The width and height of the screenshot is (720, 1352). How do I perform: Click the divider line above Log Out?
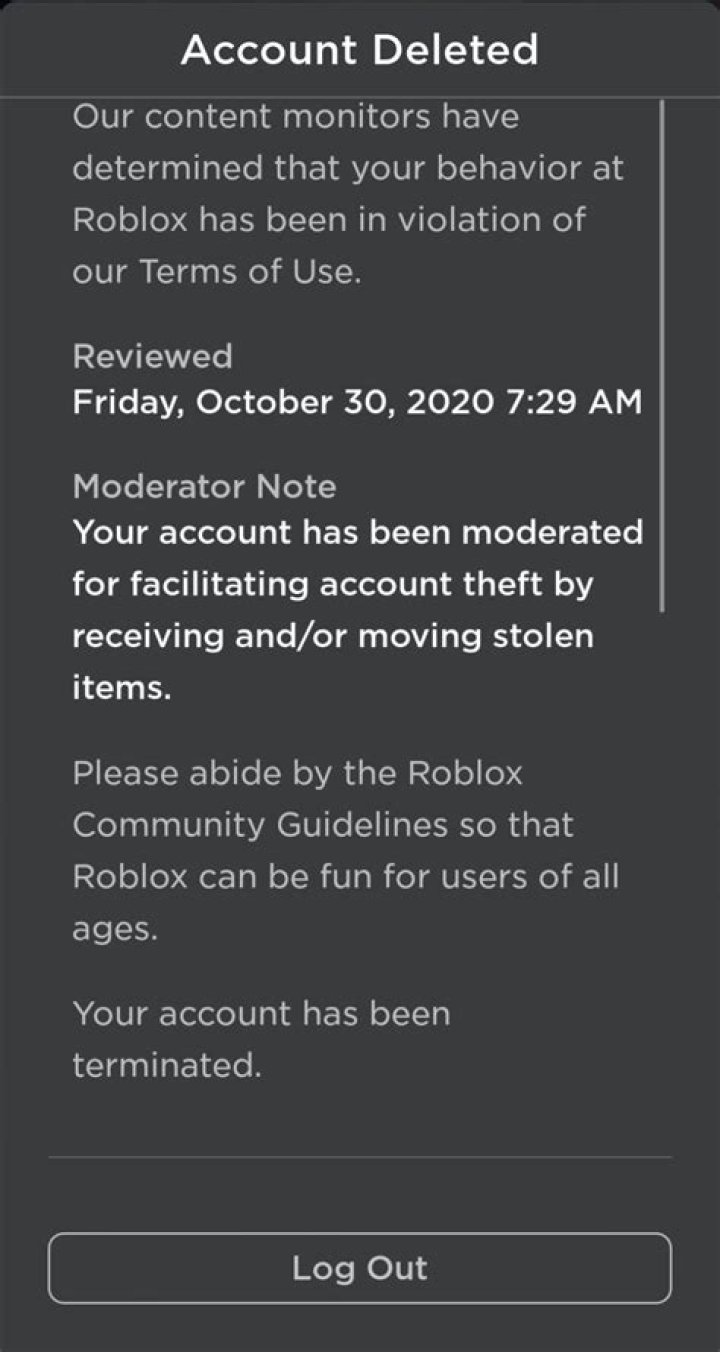tap(360, 1157)
